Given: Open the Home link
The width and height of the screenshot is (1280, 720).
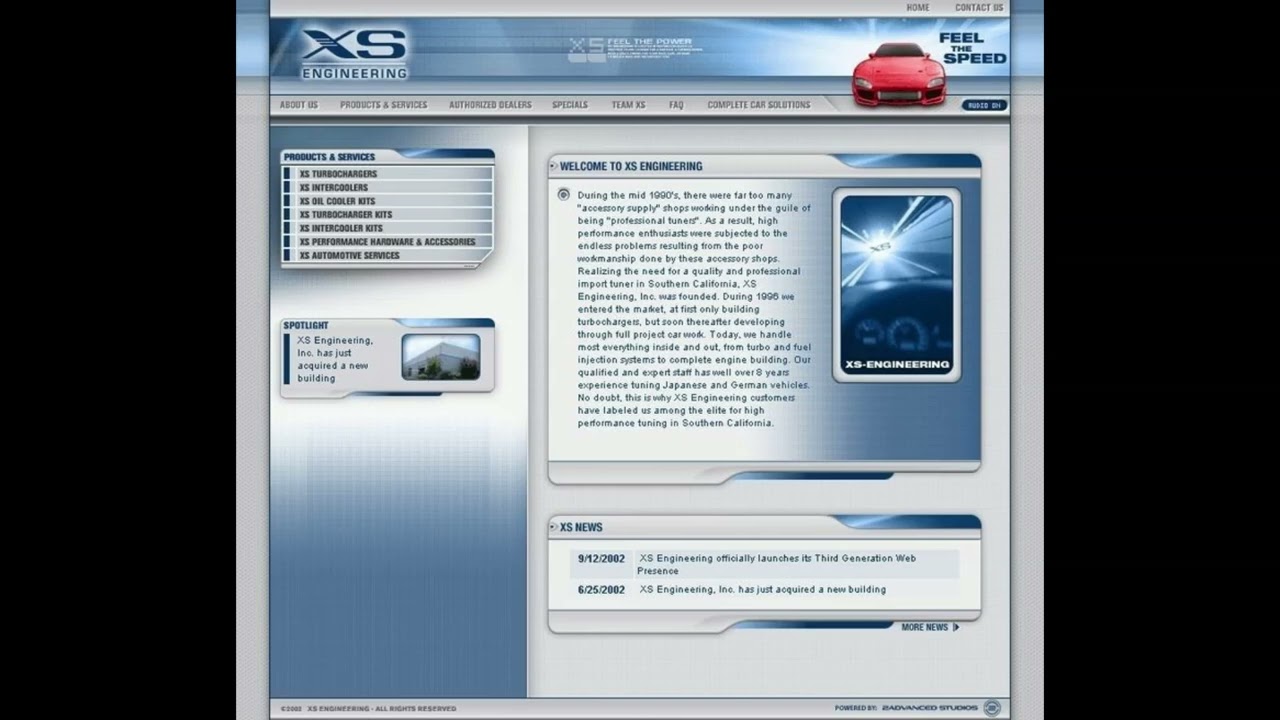Looking at the screenshot, I should [x=918, y=7].
